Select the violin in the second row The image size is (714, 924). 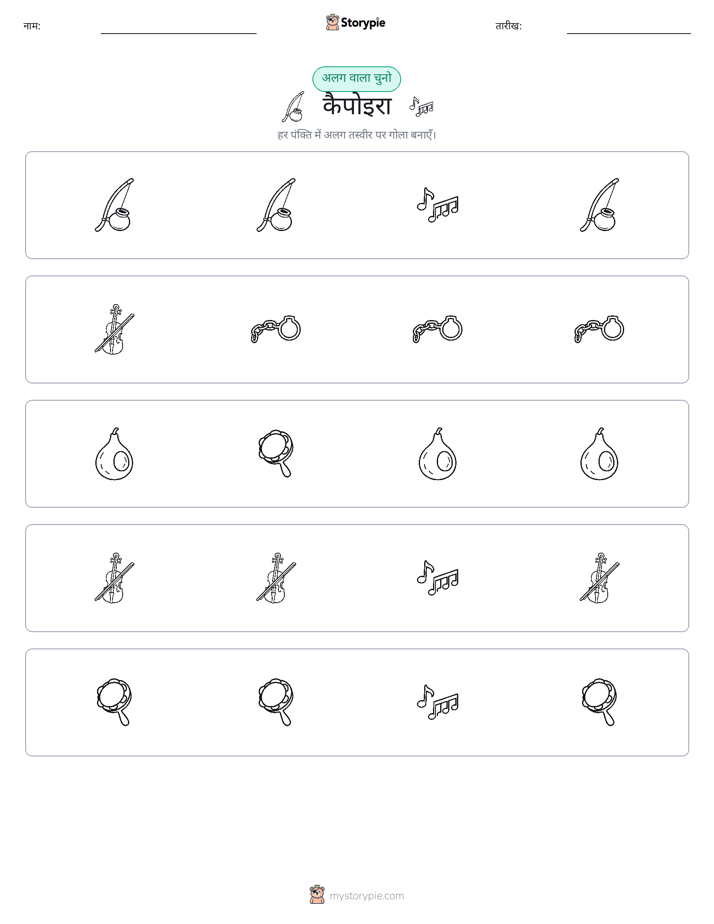click(x=114, y=329)
